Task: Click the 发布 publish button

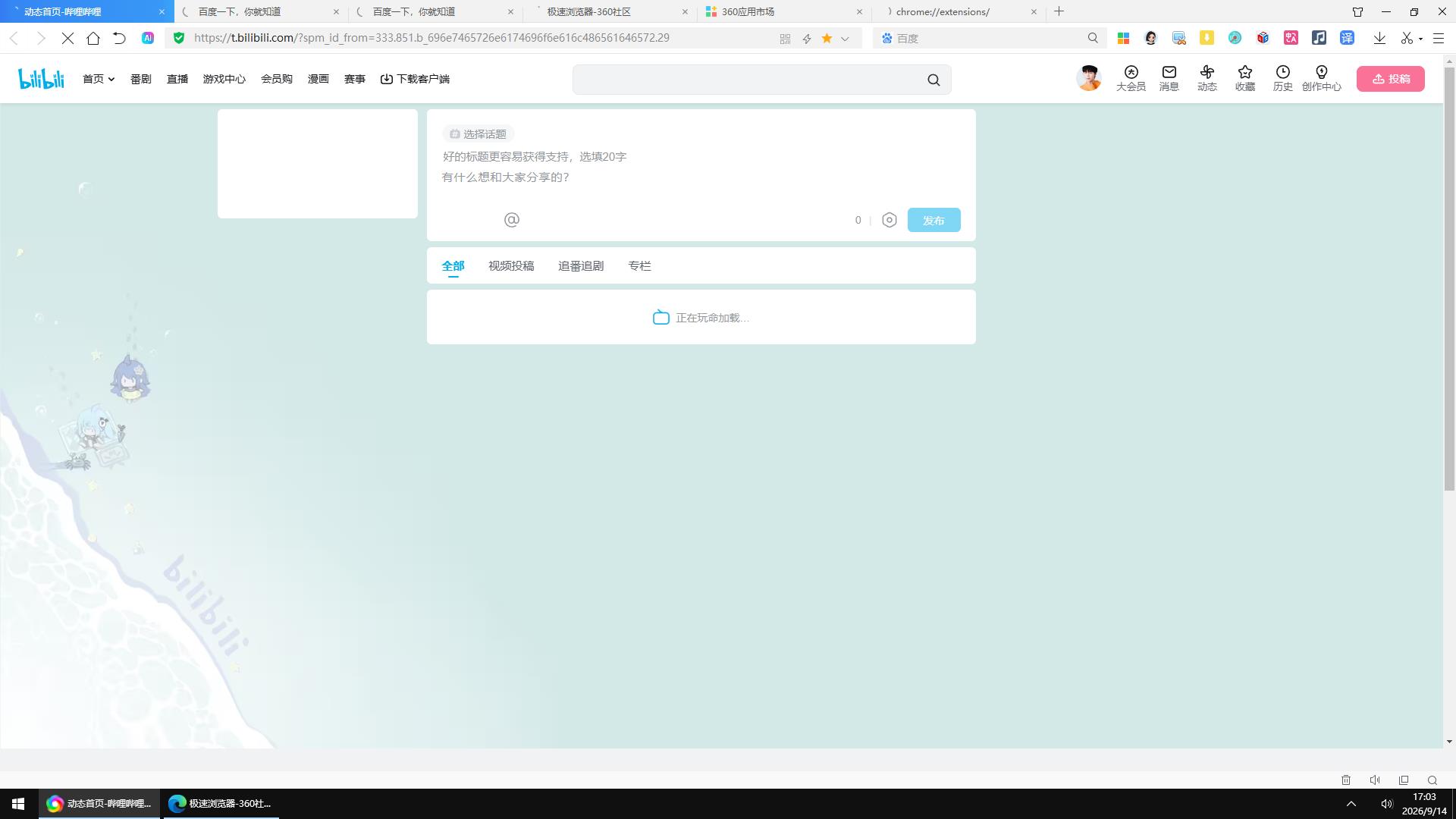Action: [x=934, y=220]
